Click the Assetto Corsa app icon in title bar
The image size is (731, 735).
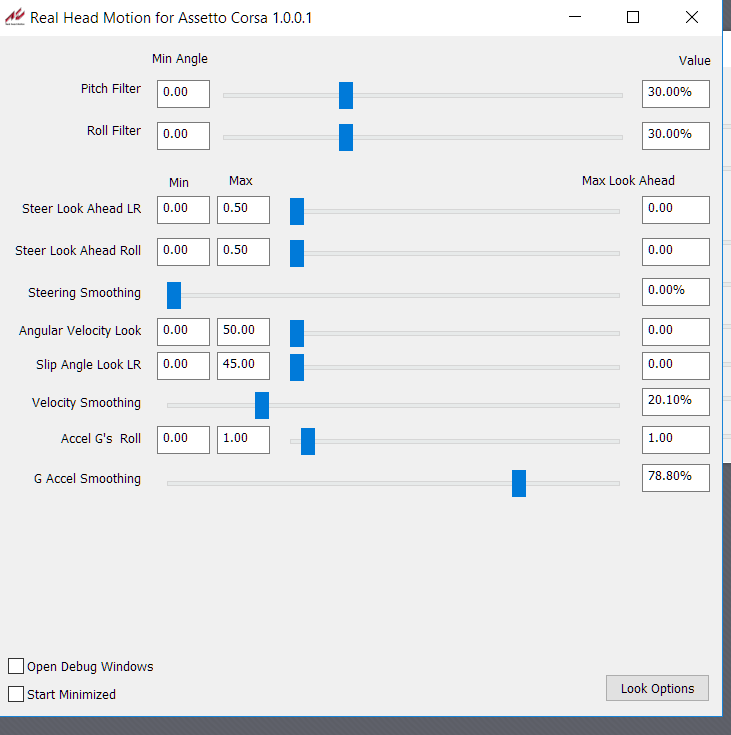[x=15, y=17]
